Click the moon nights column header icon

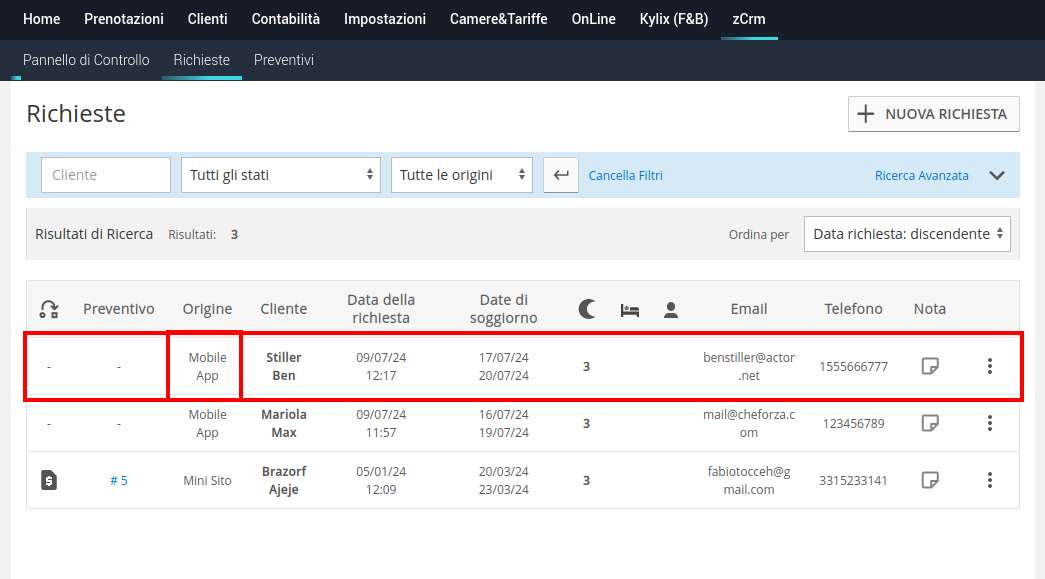tap(587, 309)
